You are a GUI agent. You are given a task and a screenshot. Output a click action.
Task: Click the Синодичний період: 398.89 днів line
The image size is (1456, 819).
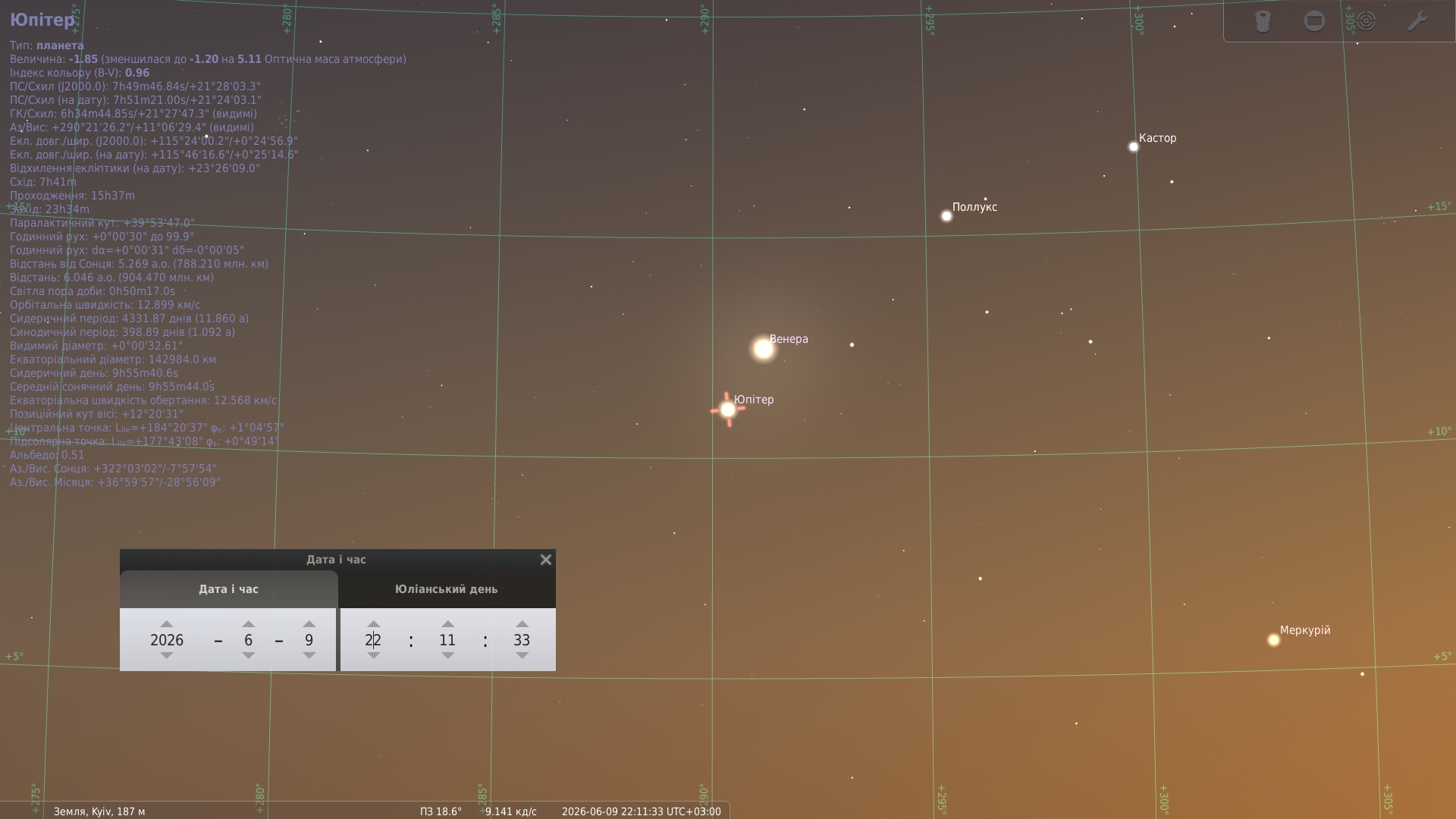pos(122,332)
